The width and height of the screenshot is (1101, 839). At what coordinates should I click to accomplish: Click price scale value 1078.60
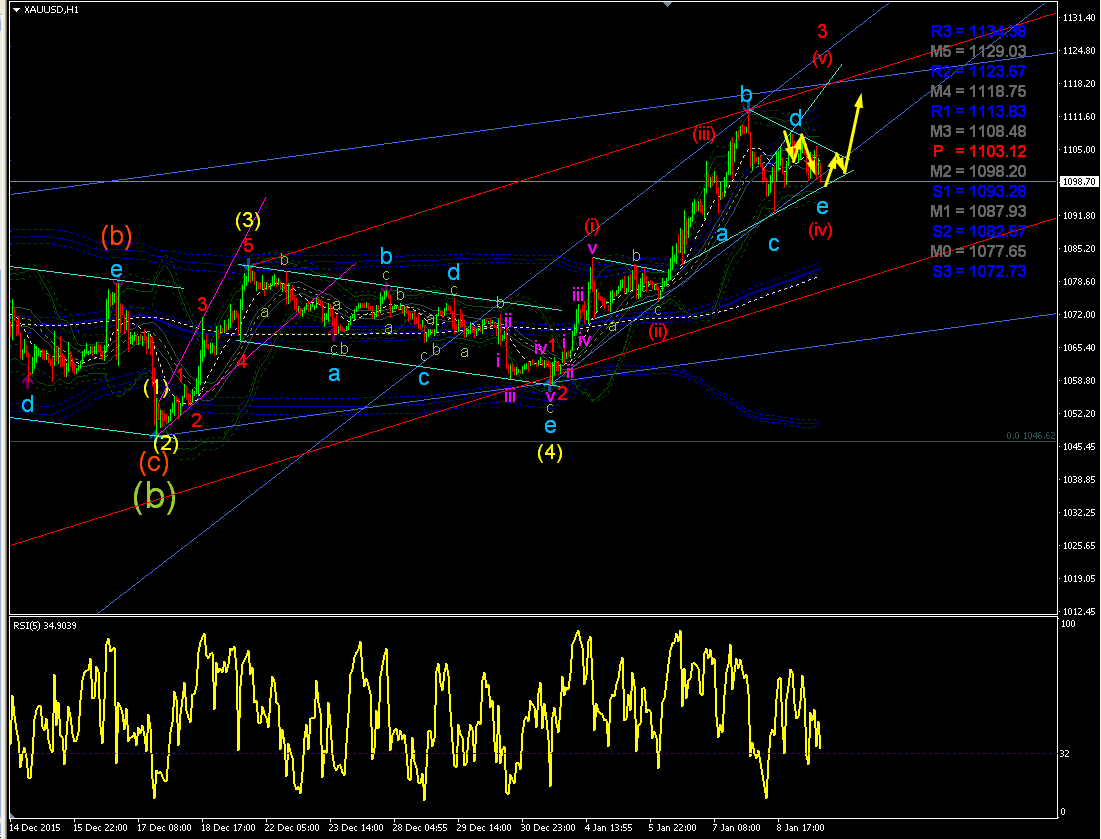pyautogui.click(x=1079, y=282)
